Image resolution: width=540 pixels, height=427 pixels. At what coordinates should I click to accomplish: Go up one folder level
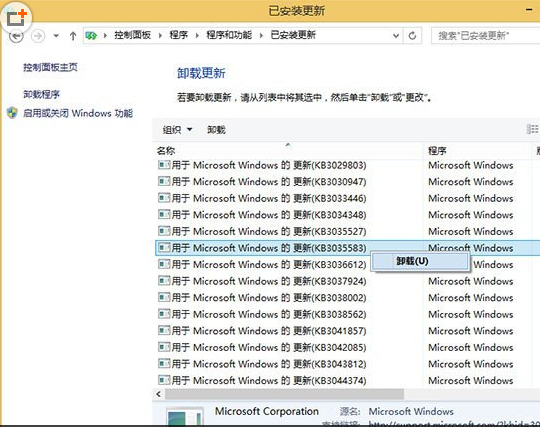73,36
